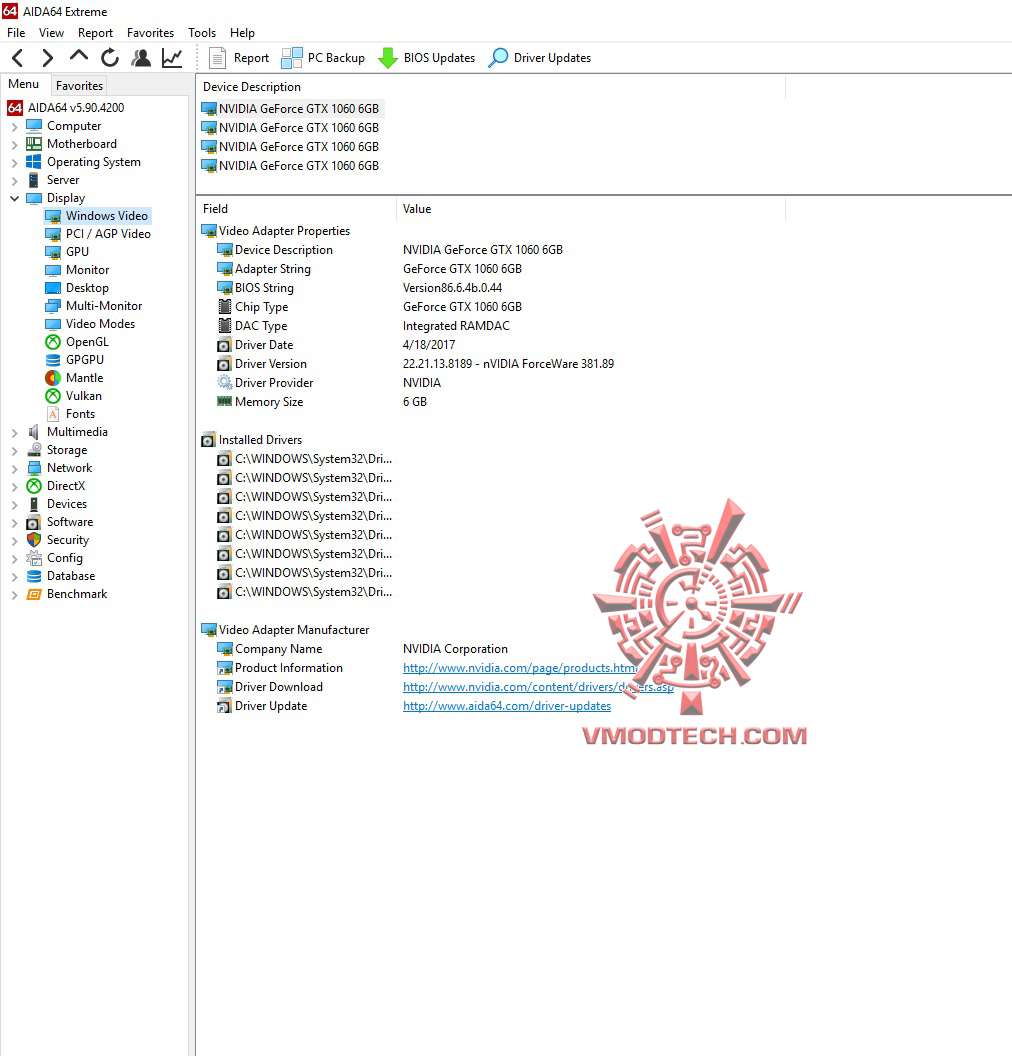1012x1056 pixels.
Task: Open the aida64.com driver-updates link
Action: click(507, 706)
